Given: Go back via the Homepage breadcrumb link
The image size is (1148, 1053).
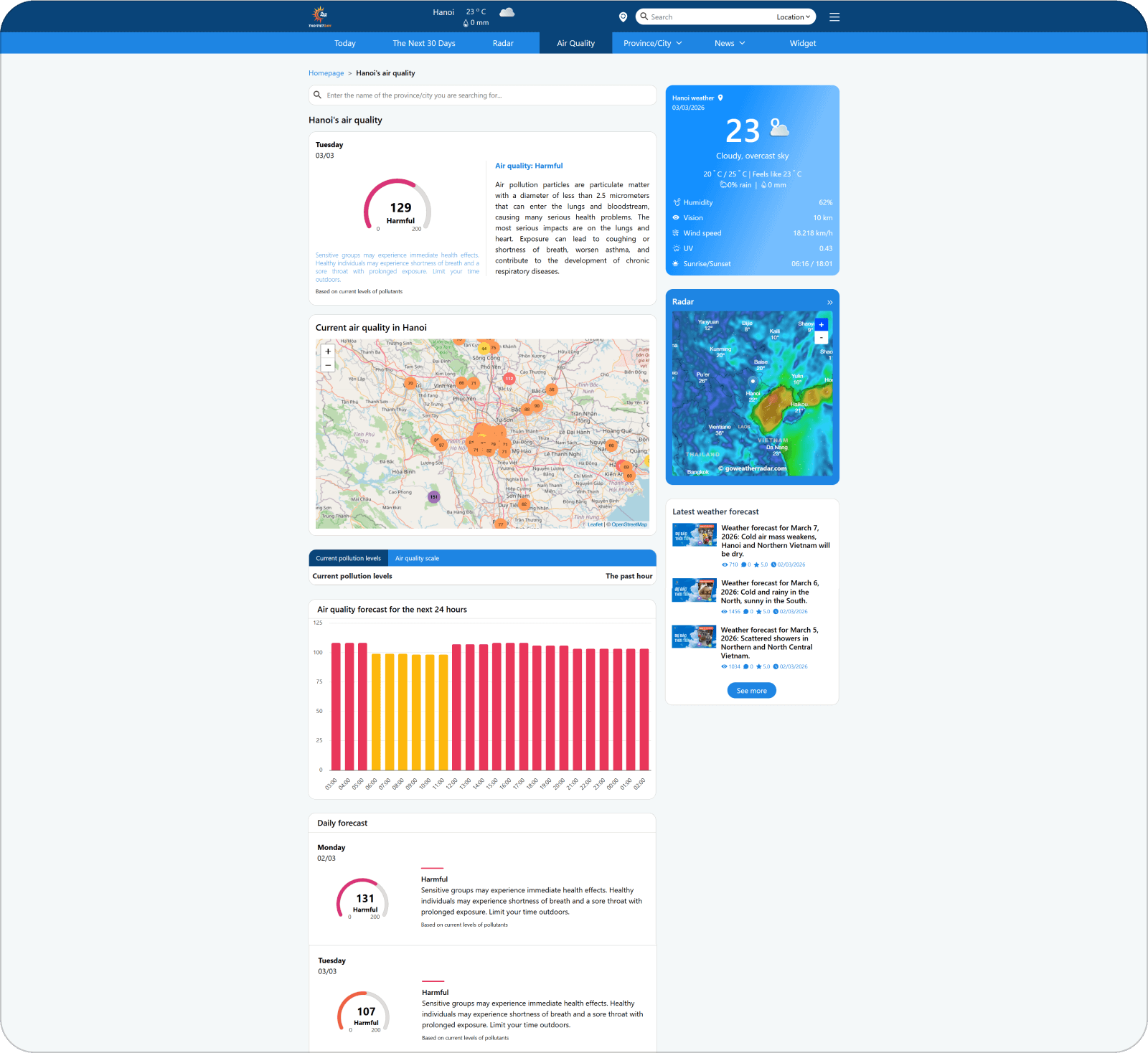Looking at the screenshot, I should click(x=326, y=72).
